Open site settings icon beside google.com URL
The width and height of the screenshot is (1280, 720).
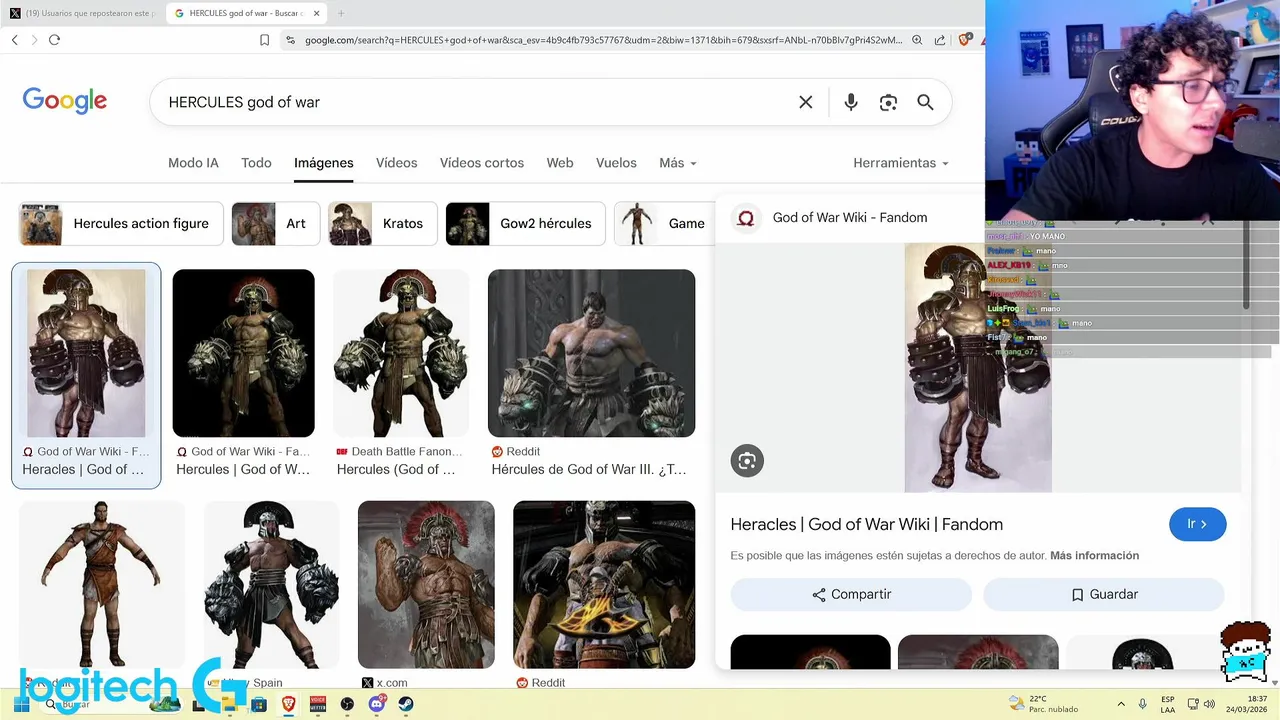pos(290,40)
